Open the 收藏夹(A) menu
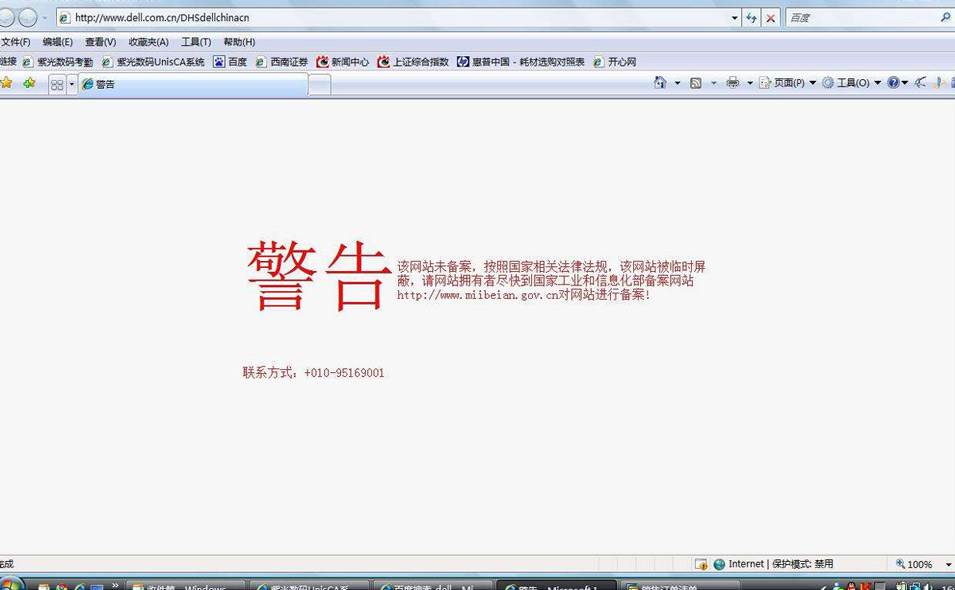The height and width of the screenshot is (590, 955). tap(149, 42)
